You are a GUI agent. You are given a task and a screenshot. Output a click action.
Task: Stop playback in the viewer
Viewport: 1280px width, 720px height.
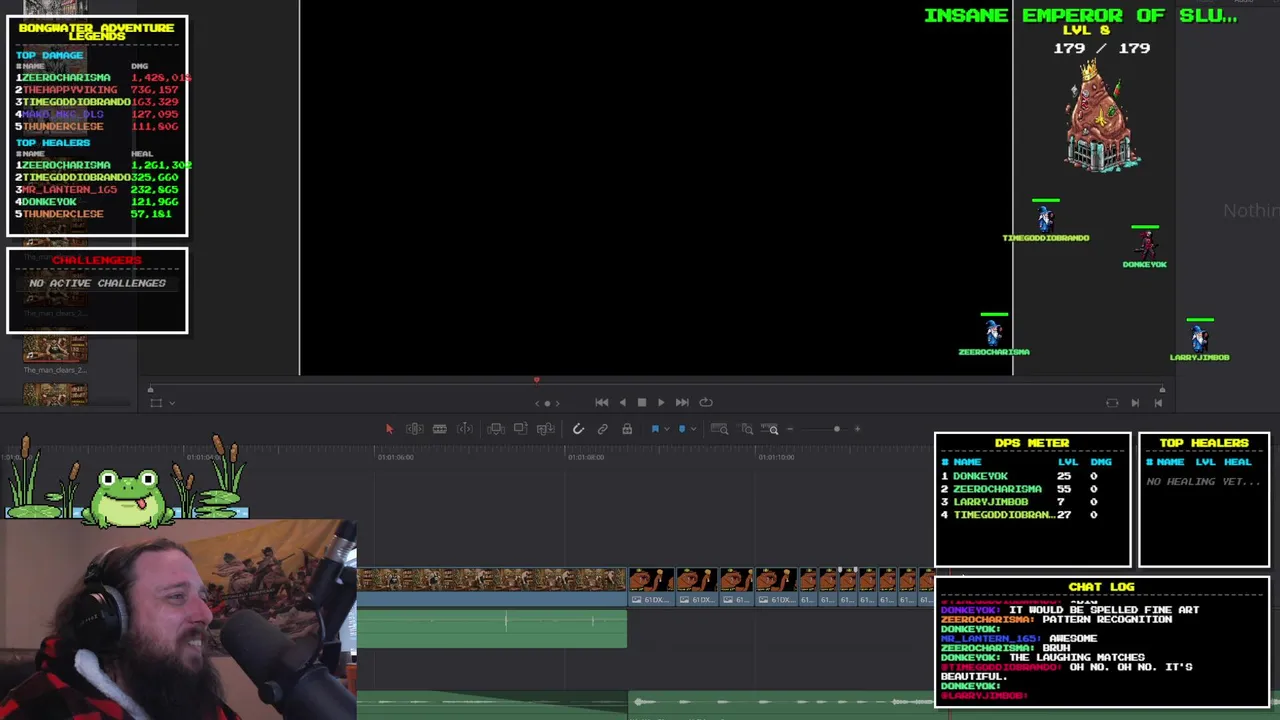641,402
